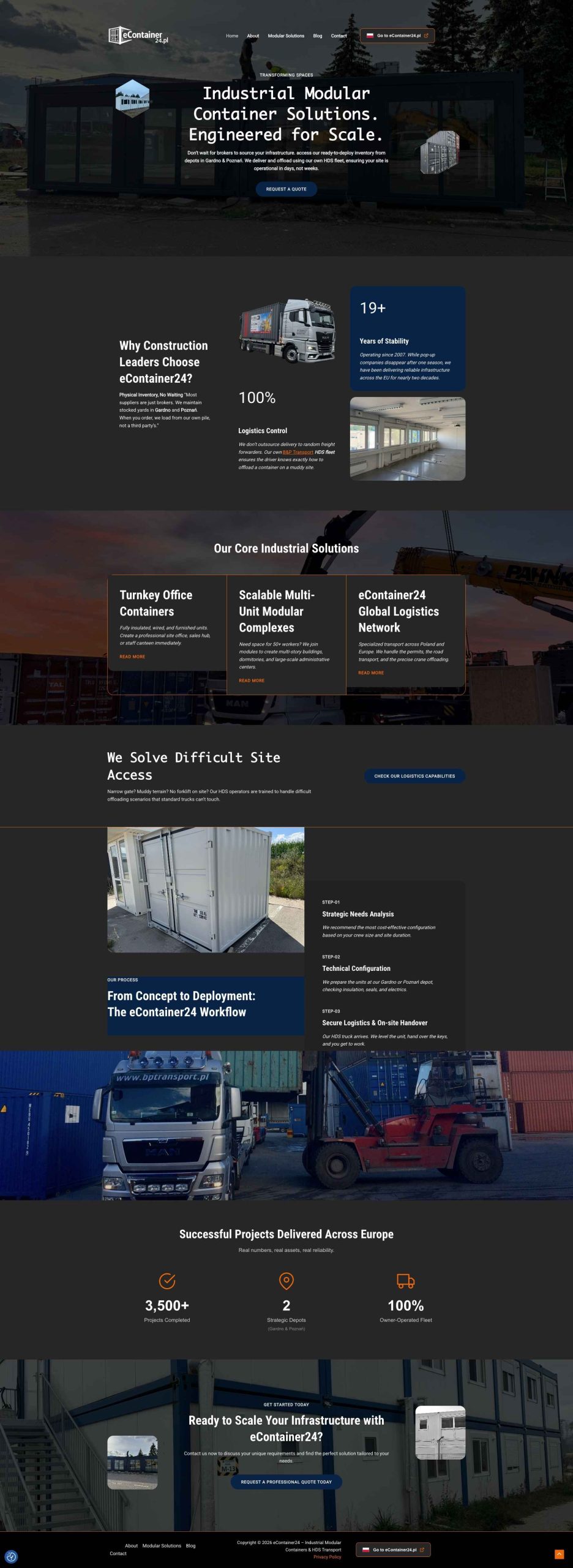Click the Owner-Operated Fleet truck icon
The height and width of the screenshot is (1568, 573).
(405, 1281)
